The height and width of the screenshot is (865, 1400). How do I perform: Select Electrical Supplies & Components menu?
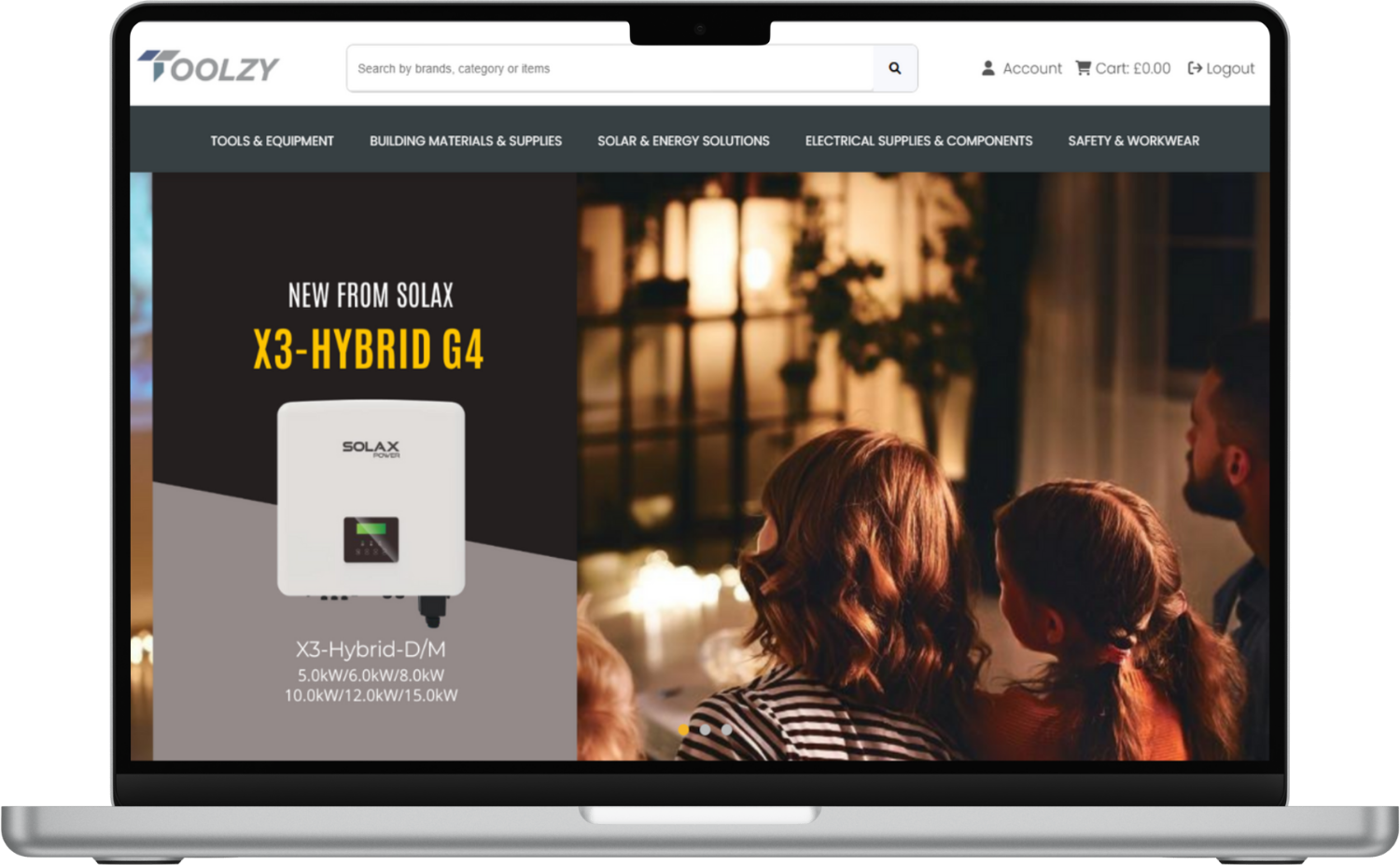pyautogui.click(x=918, y=141)
